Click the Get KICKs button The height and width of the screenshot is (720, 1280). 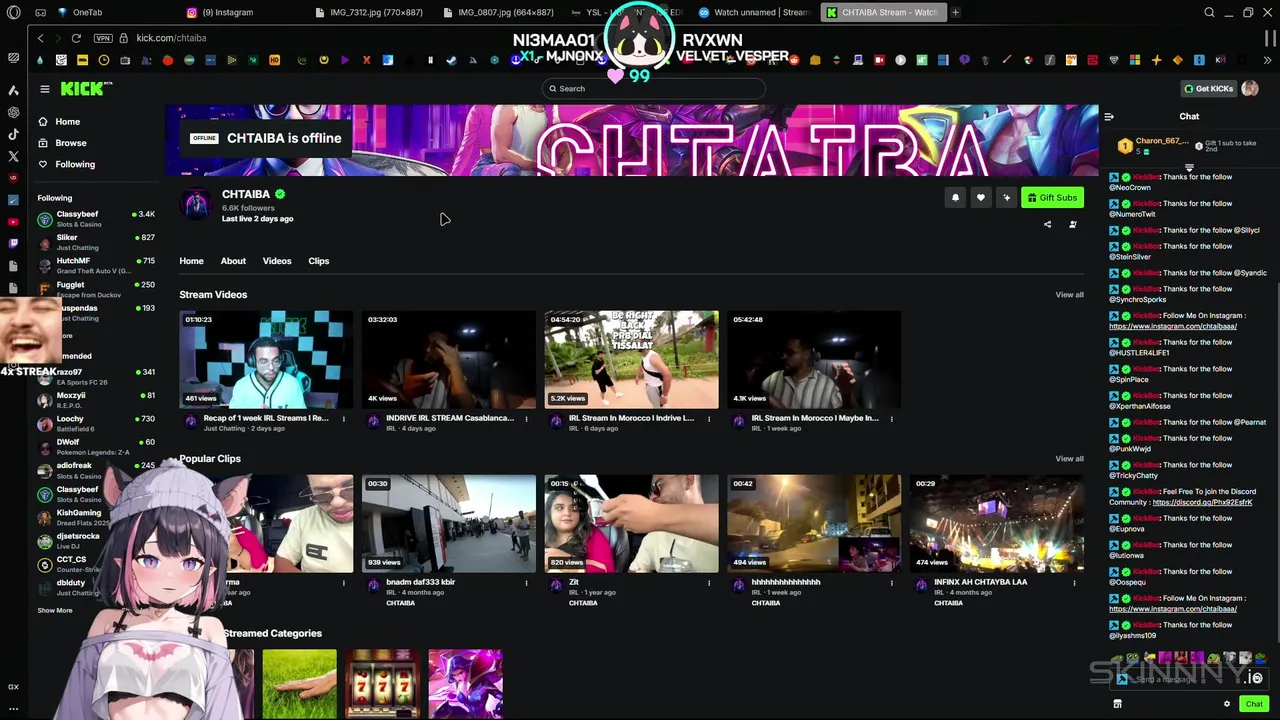pos(1208,89)
